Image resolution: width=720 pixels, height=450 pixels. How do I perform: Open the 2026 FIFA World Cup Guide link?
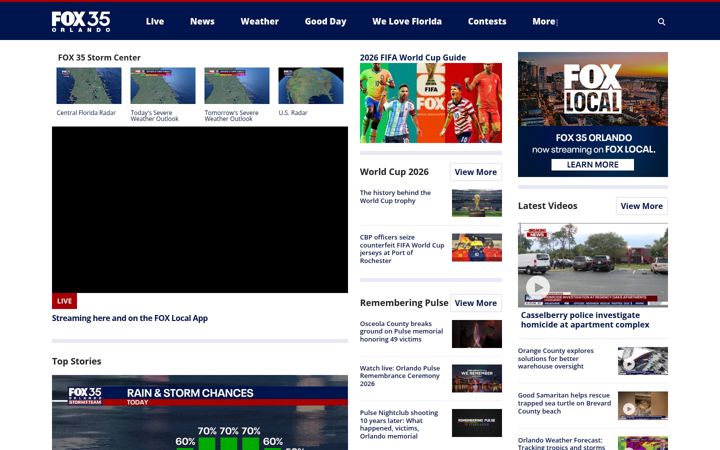click(413, 57)
